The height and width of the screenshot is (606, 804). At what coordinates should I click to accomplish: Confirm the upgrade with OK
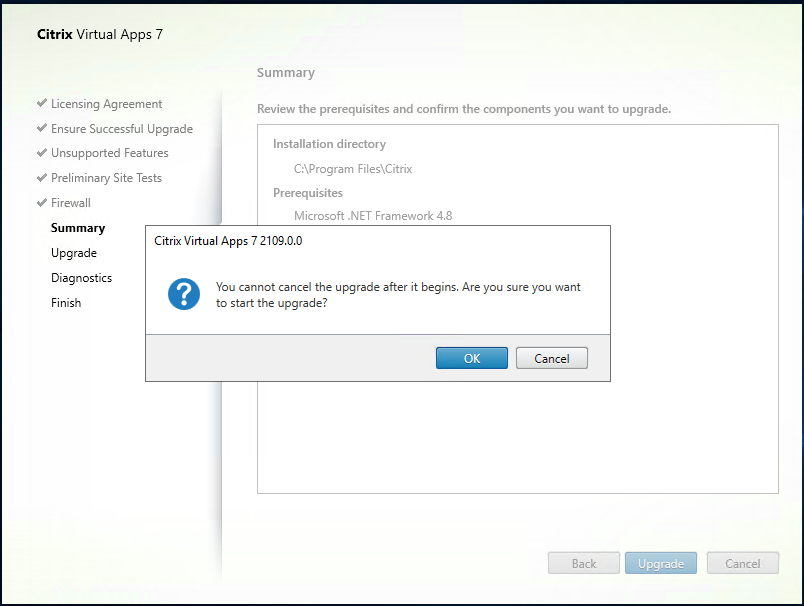[x=472, y=358]
